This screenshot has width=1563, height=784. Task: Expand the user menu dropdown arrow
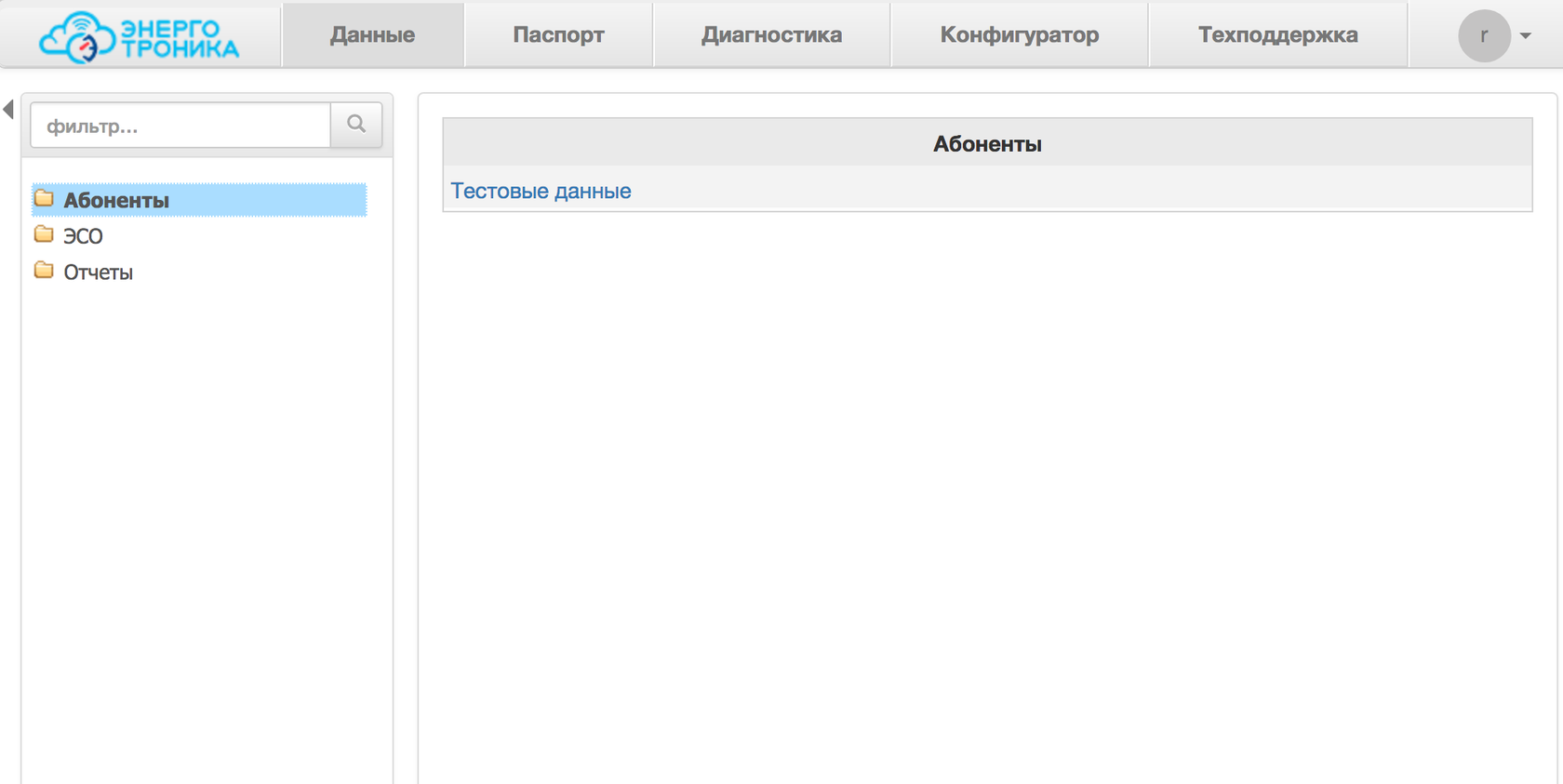click(1526, 35)
